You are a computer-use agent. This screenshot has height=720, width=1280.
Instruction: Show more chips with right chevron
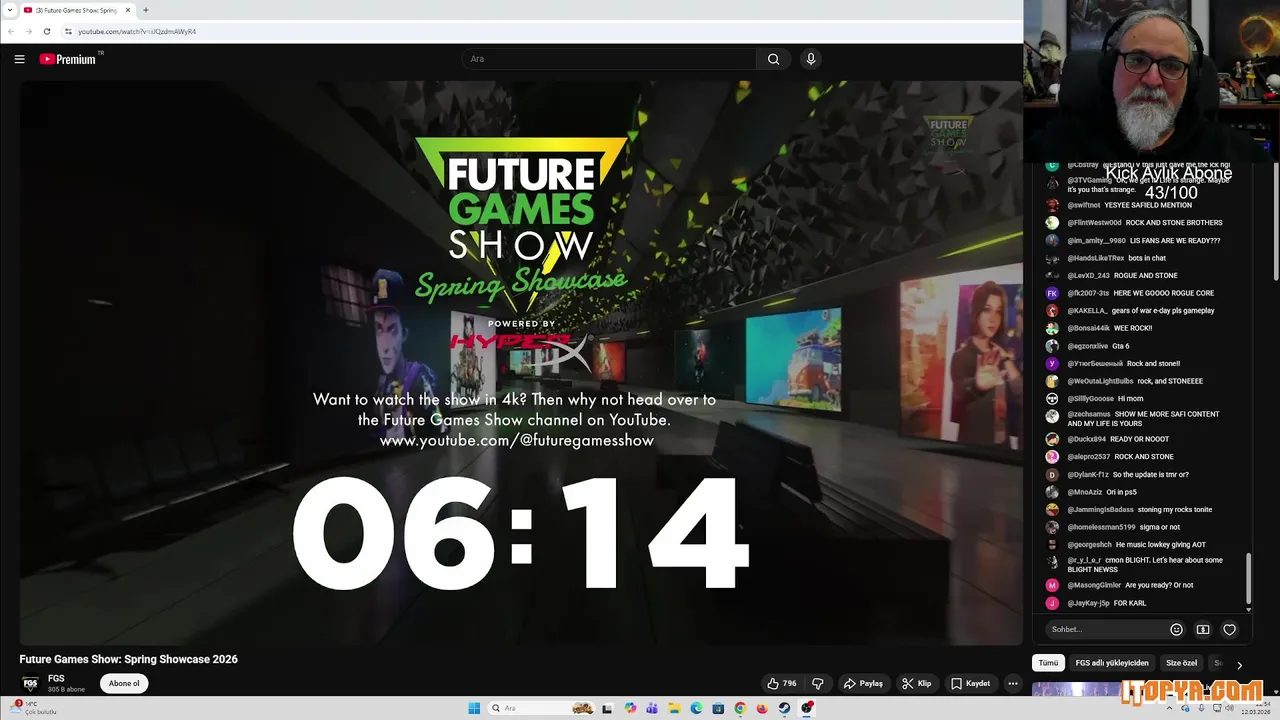(x=1239, y=665)
